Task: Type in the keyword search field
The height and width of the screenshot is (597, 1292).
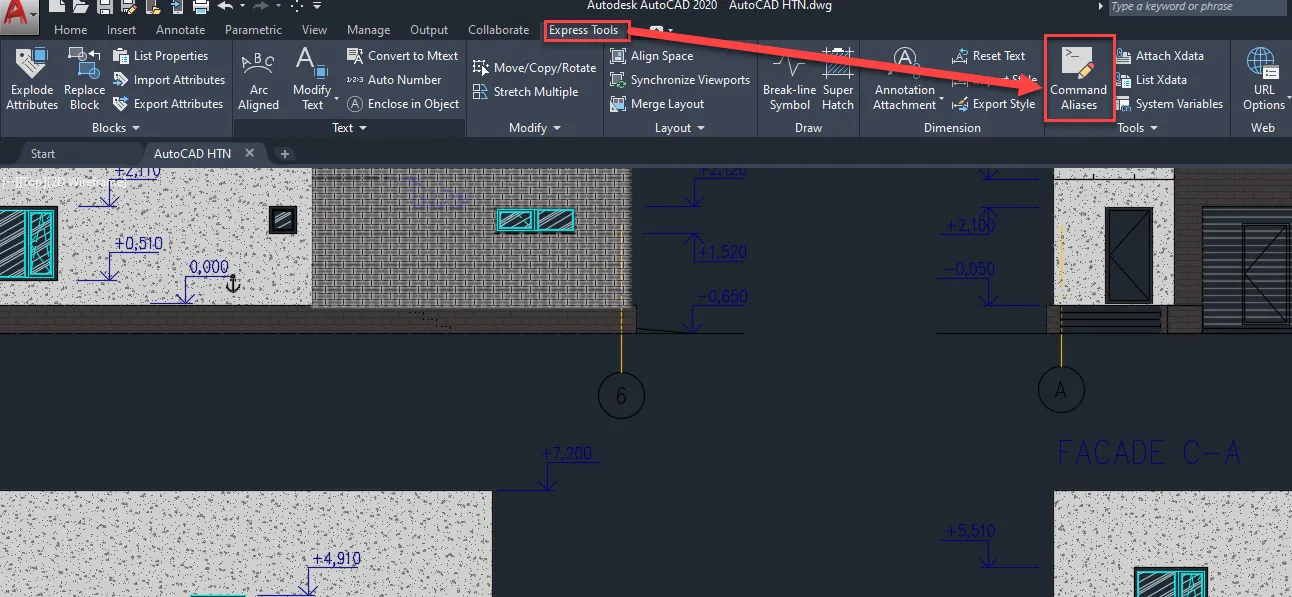Action: [x=1195, y=7]
